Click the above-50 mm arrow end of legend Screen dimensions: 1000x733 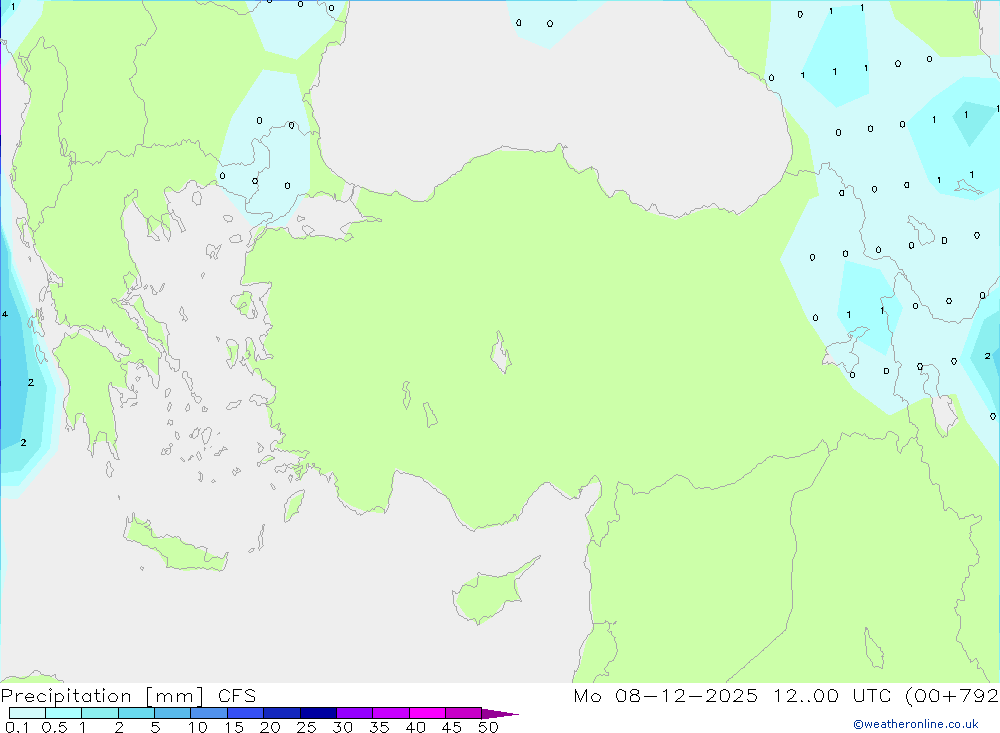tap(499, 714)
